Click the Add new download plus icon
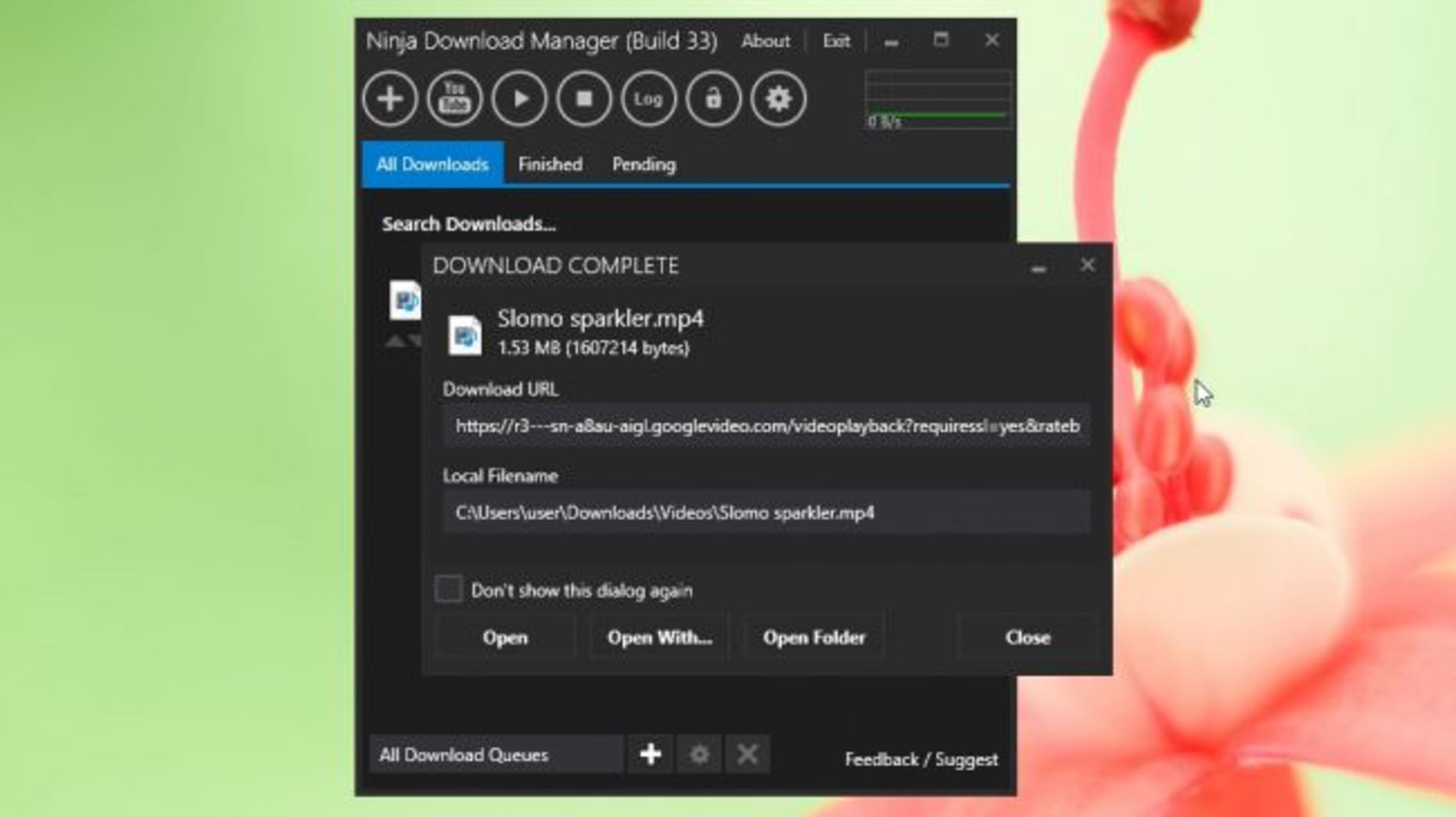Image resolution: width=1456 pixels, height=817 pixels. [x=388, y=99]
